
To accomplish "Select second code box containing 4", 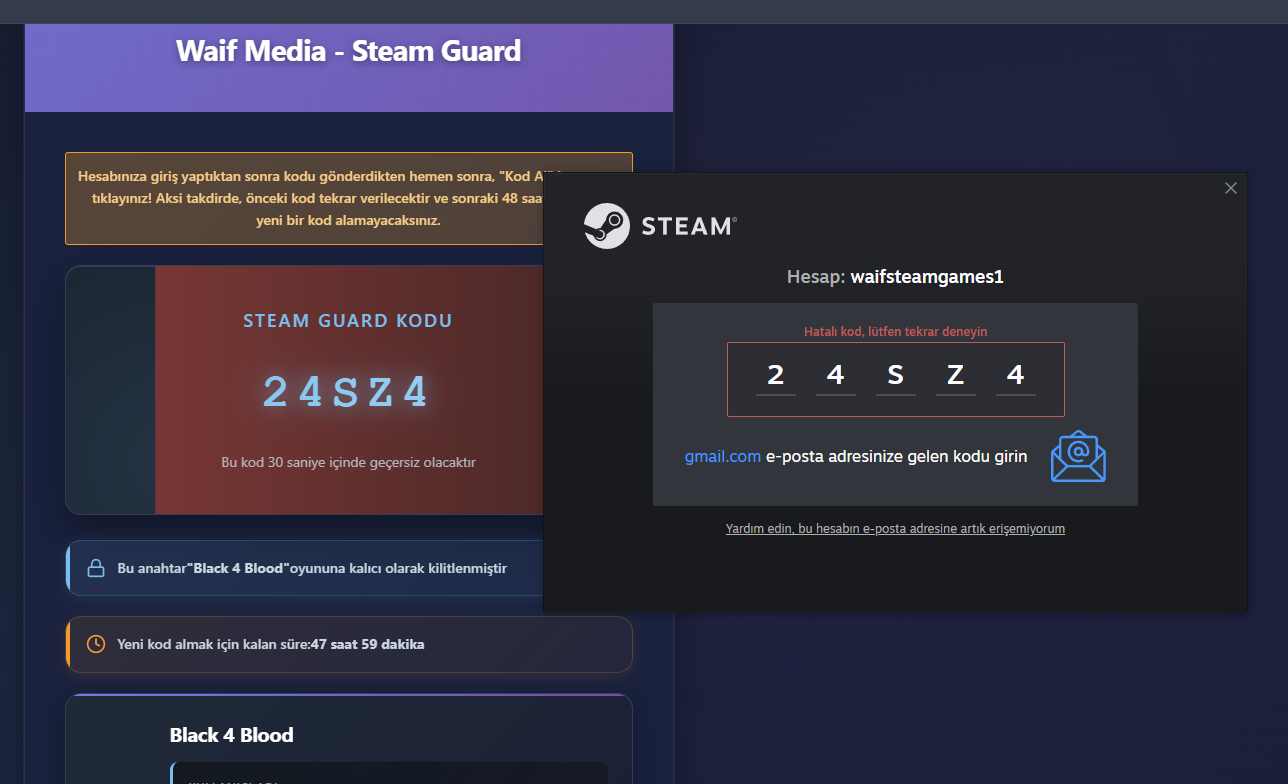I will click(x=836, y=376).
